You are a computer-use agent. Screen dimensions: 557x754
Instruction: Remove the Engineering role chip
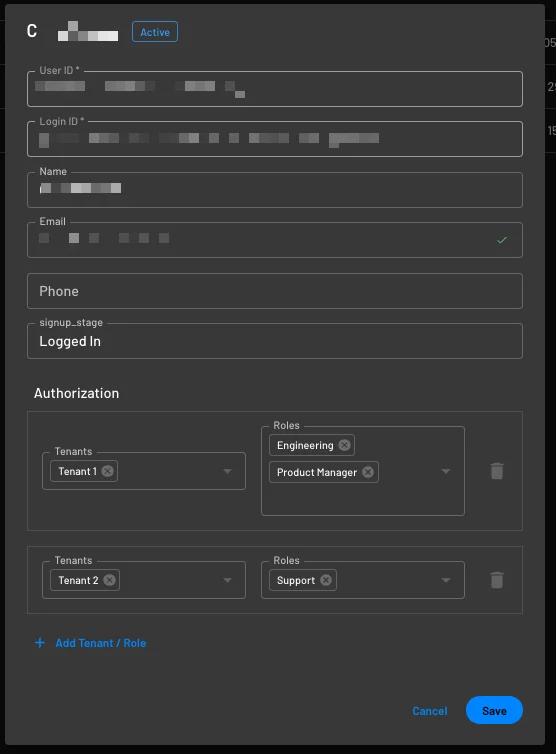344,445
